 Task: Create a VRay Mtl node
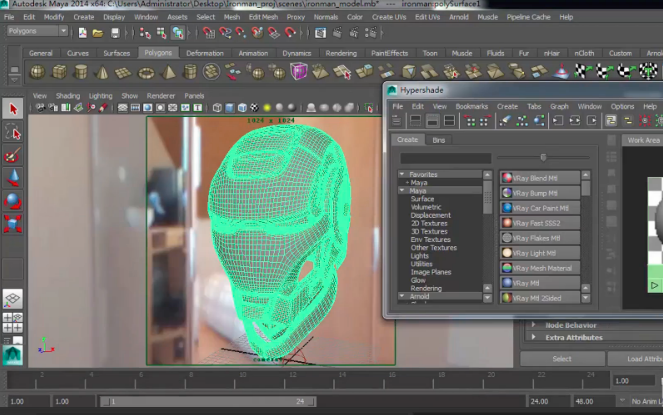click(540, 283)
